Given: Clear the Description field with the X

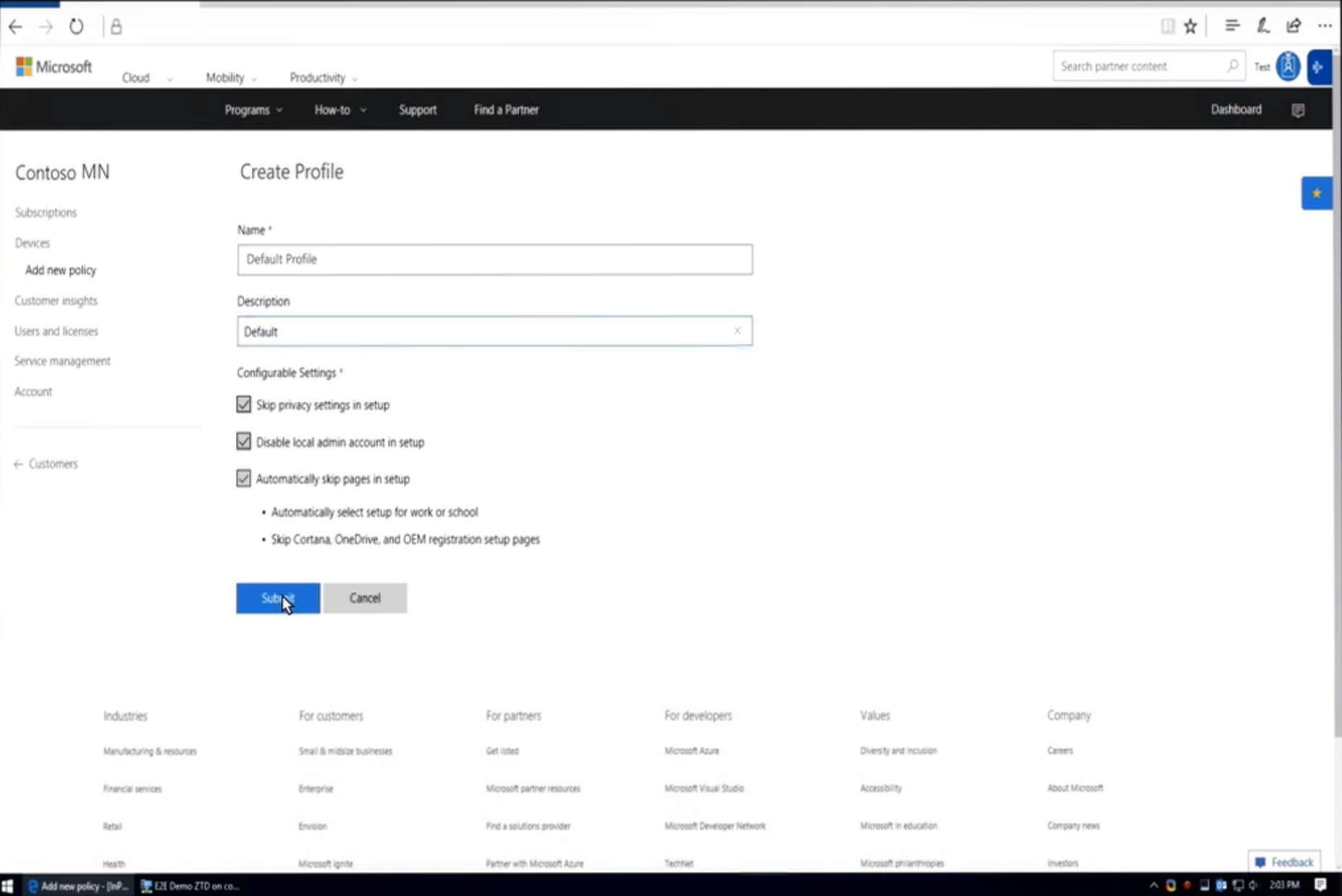Looking at the screenshot, I should pyautogui.click(x=737, y=330).
